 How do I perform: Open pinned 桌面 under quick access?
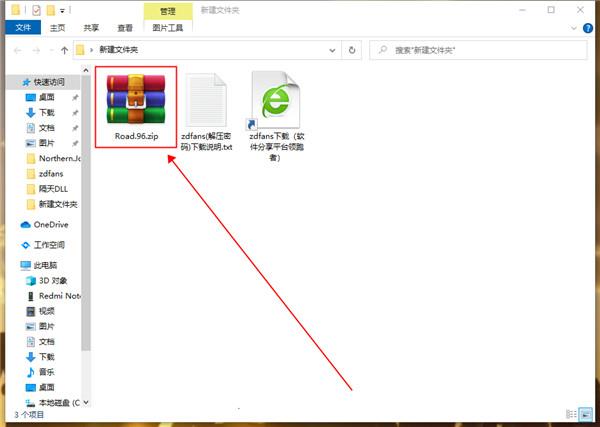coord(47,97)
